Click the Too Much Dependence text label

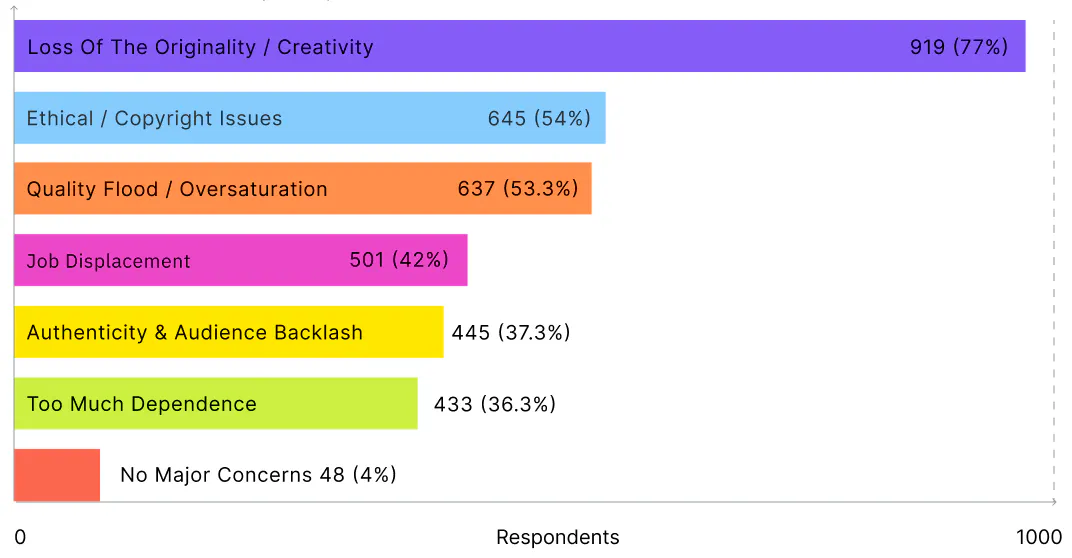[x=142, y=404]
